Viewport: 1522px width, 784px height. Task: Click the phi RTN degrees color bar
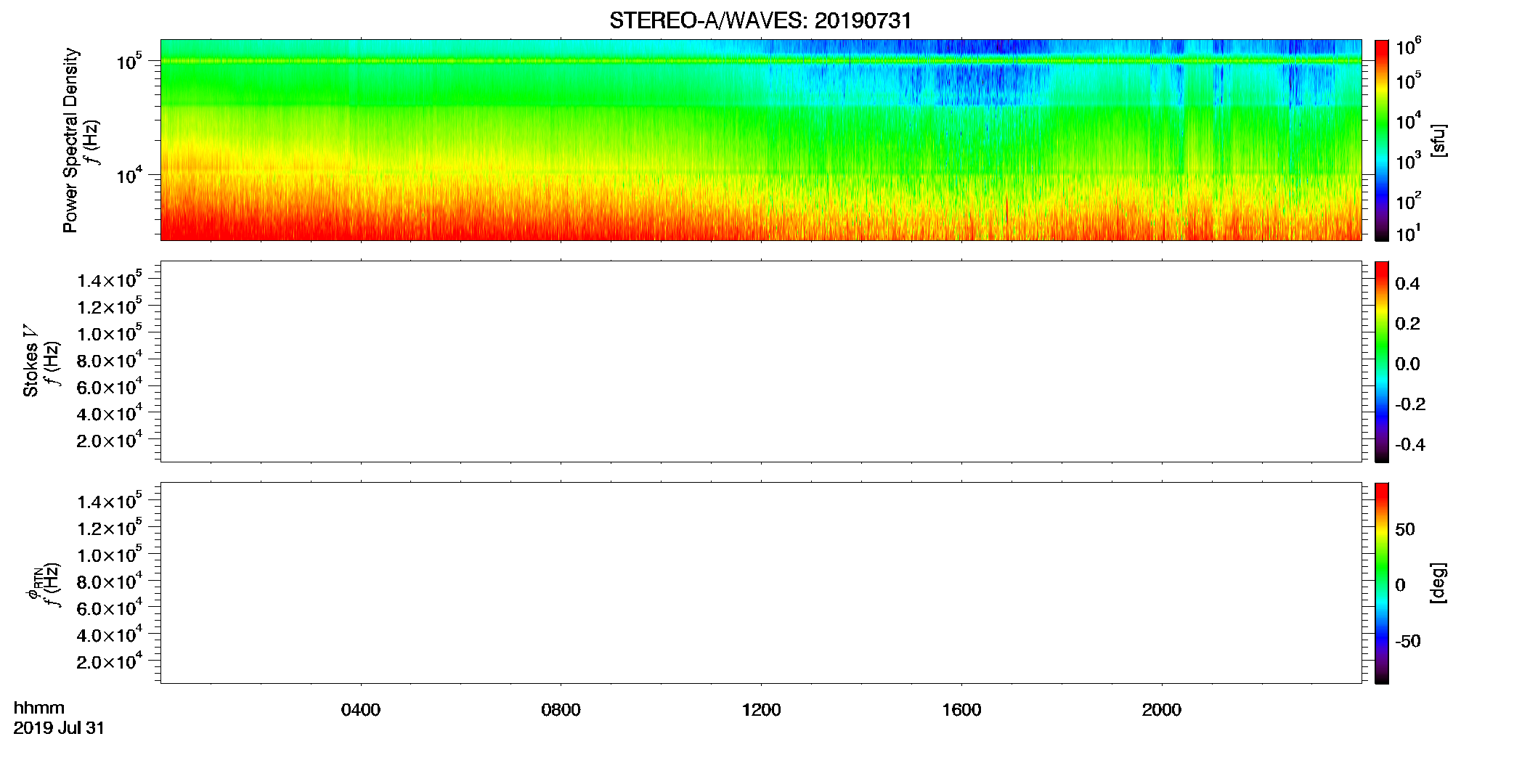tap(1381, 583)
